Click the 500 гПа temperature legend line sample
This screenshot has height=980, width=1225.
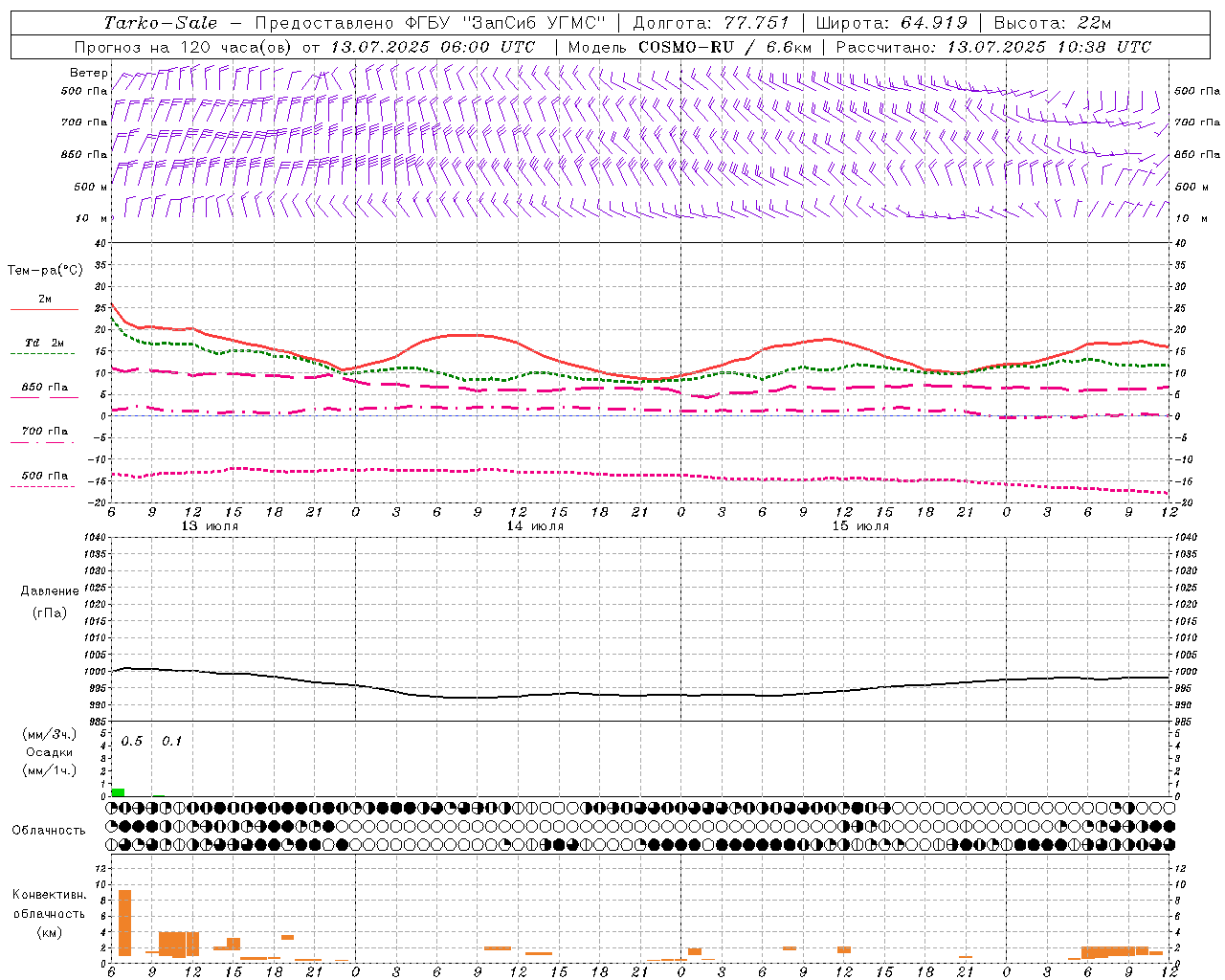coord(42,486)
